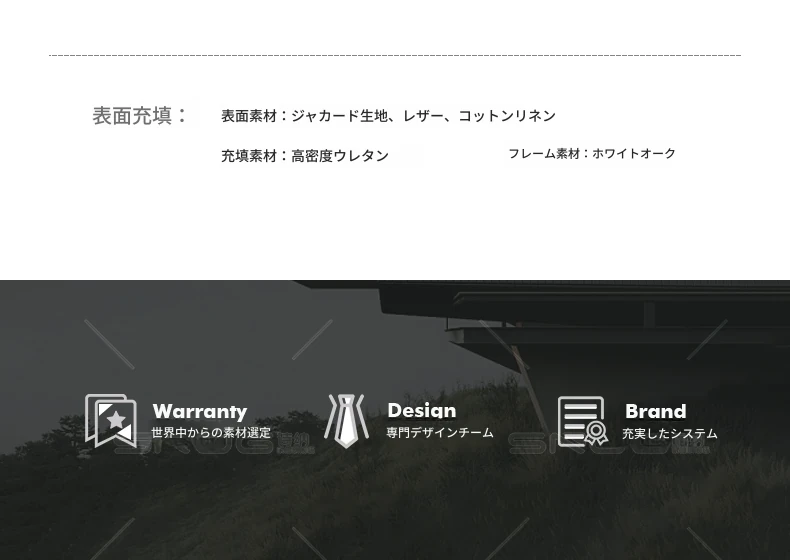The width and height of the screenshot is (790, 560).
Task: Click the Brand certificate document icon
Action: point(582,421)
